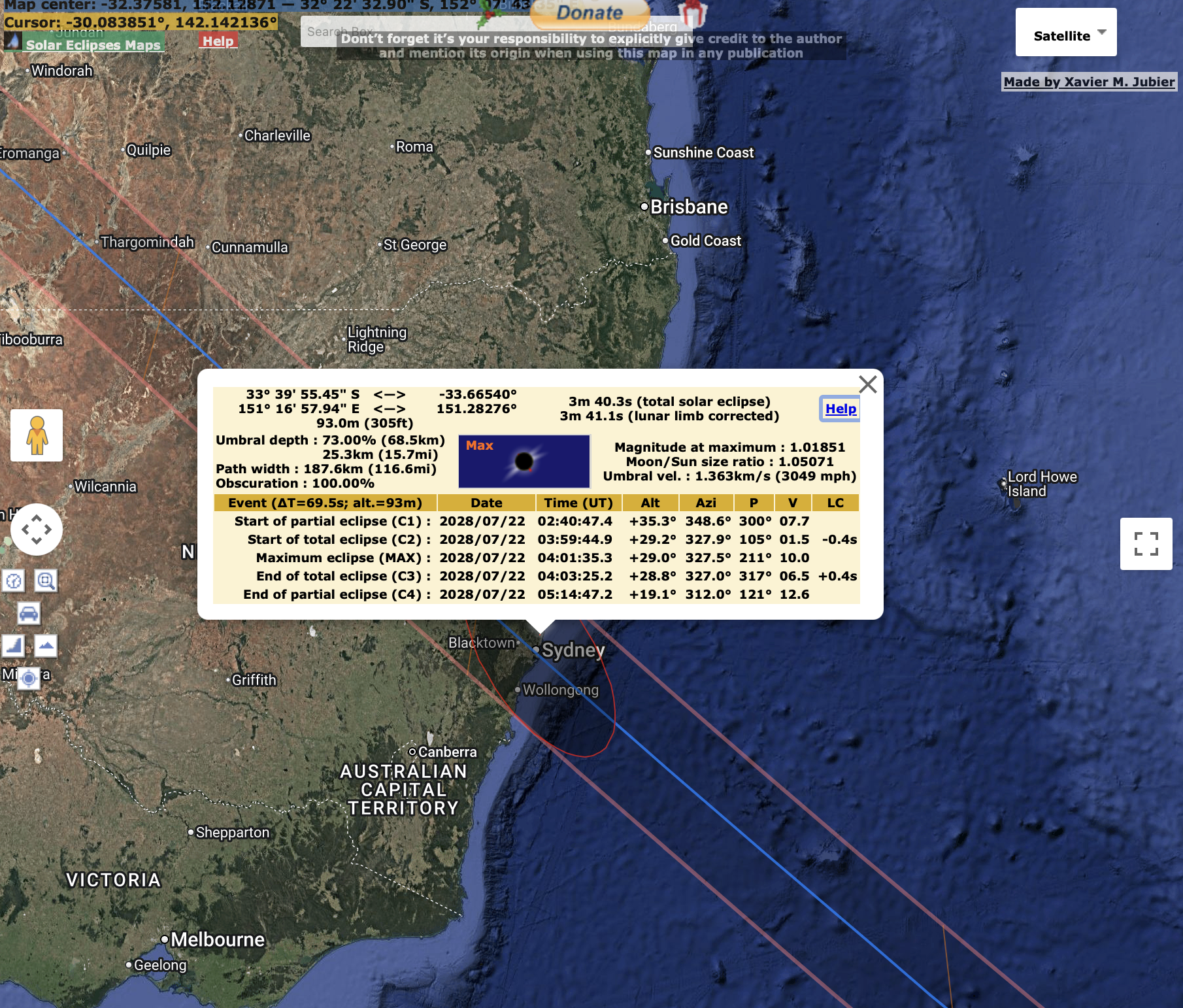Click the map pan direction control
Image resolution: width=1183 pixels, height=1008 pixels.
click(37, 529)
